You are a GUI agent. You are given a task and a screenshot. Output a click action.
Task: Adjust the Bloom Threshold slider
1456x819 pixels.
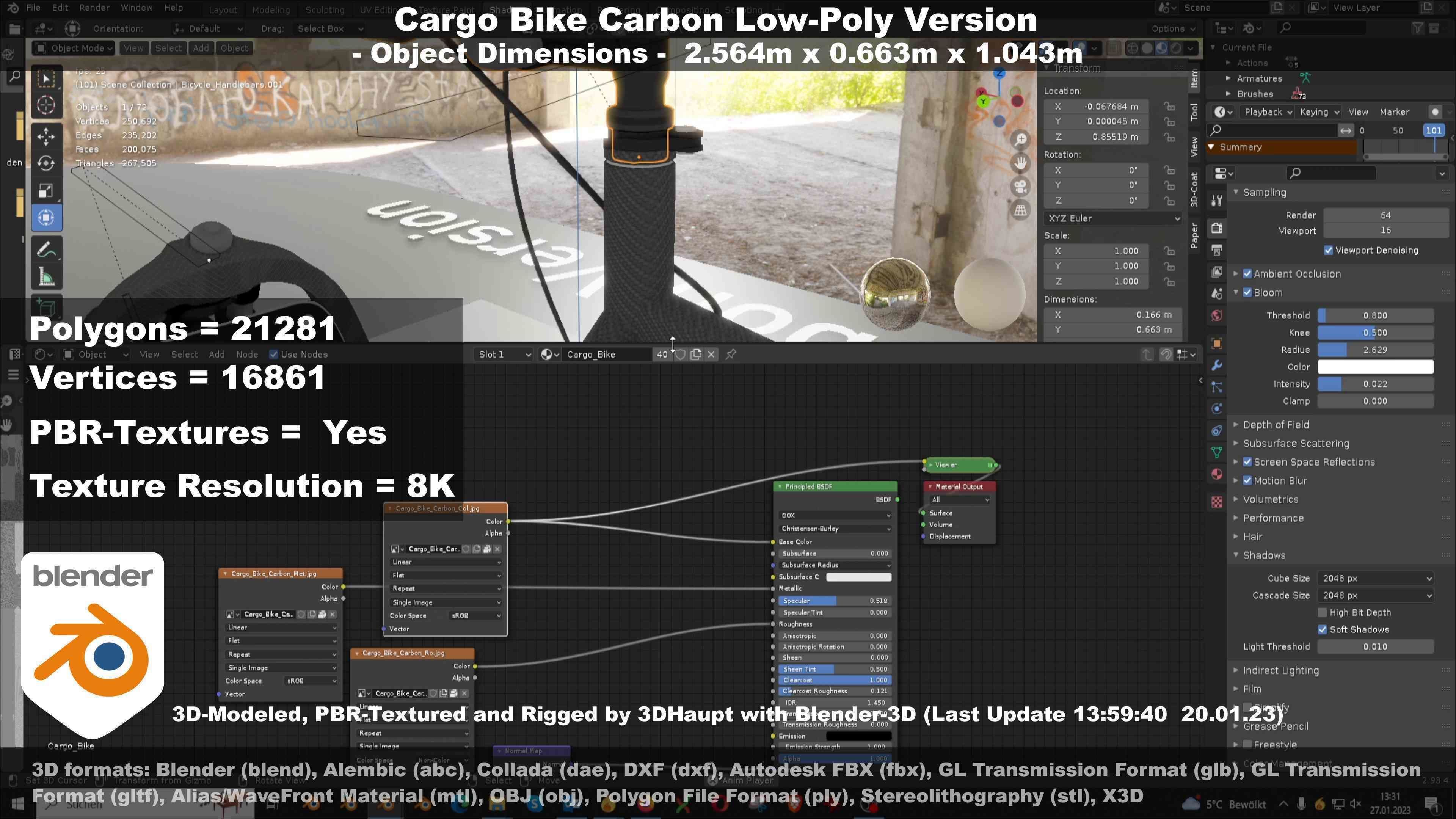pos(1375,315)
